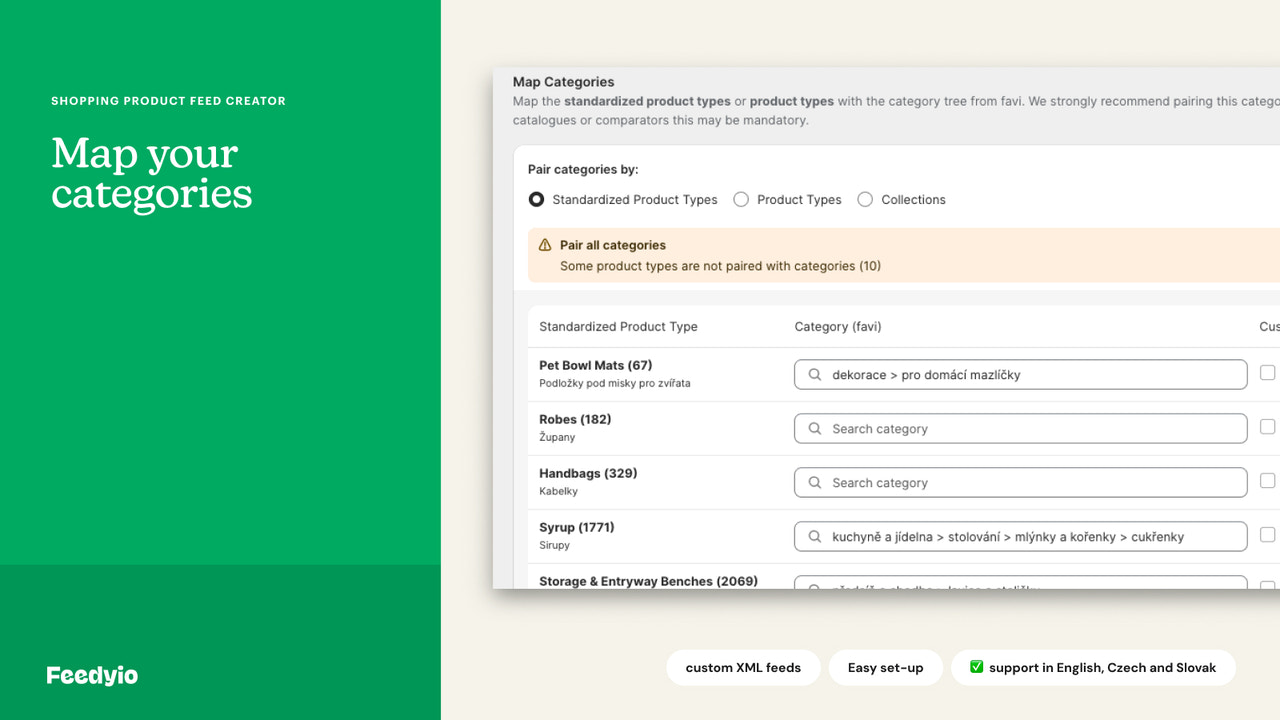1280x720 pixels.
Task: Click the warning triangle in the Pair all categories banner
Action: pos(545,244)
